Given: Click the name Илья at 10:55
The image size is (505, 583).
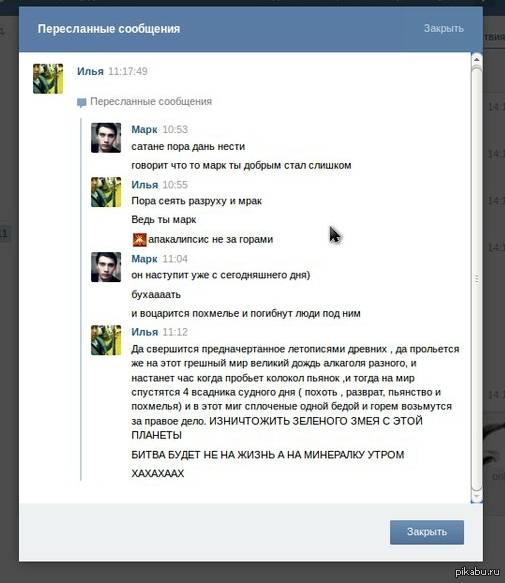Looking at the screenshot, I should (144, 185).
